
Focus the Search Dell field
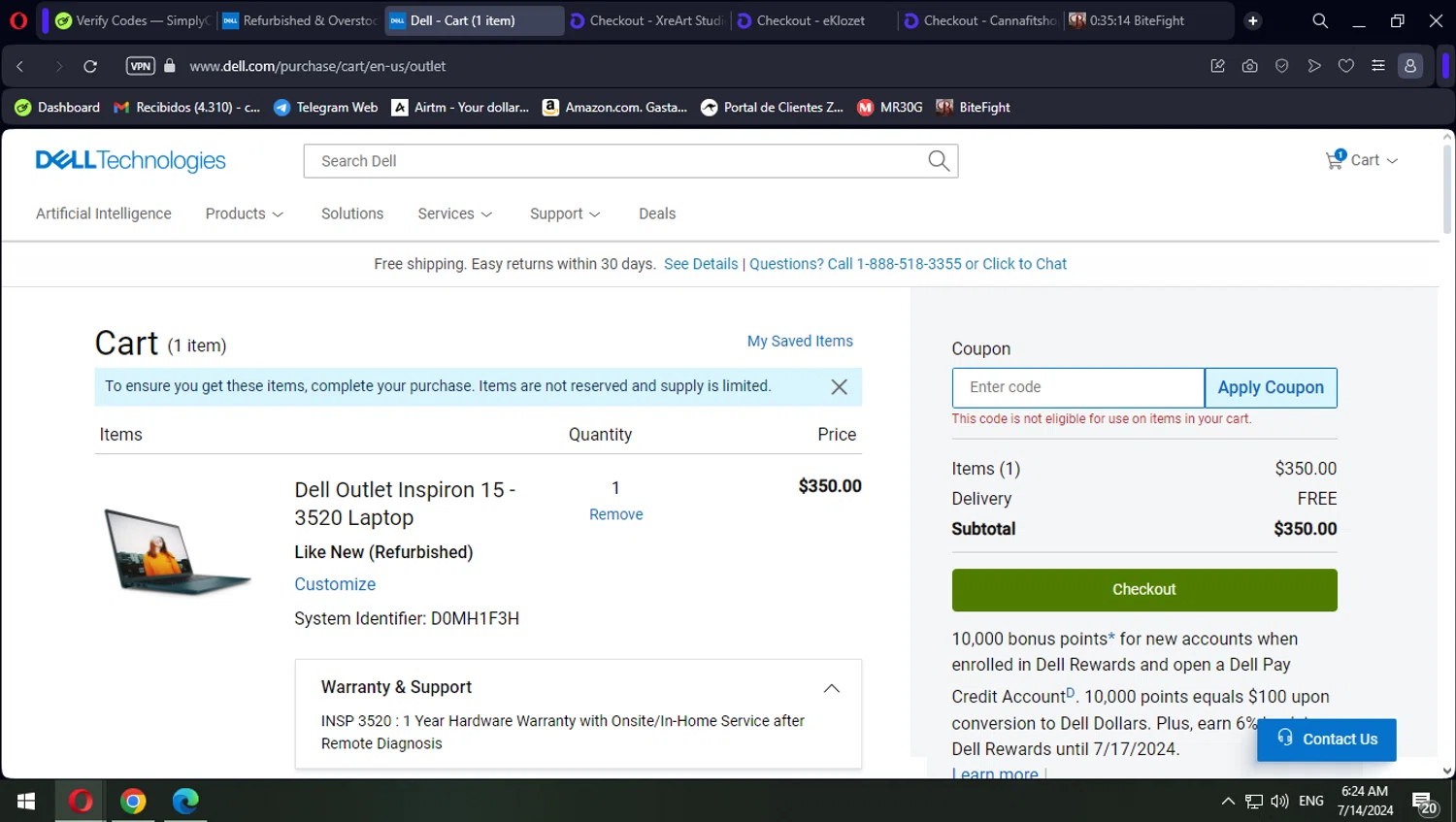click(616, 161)
